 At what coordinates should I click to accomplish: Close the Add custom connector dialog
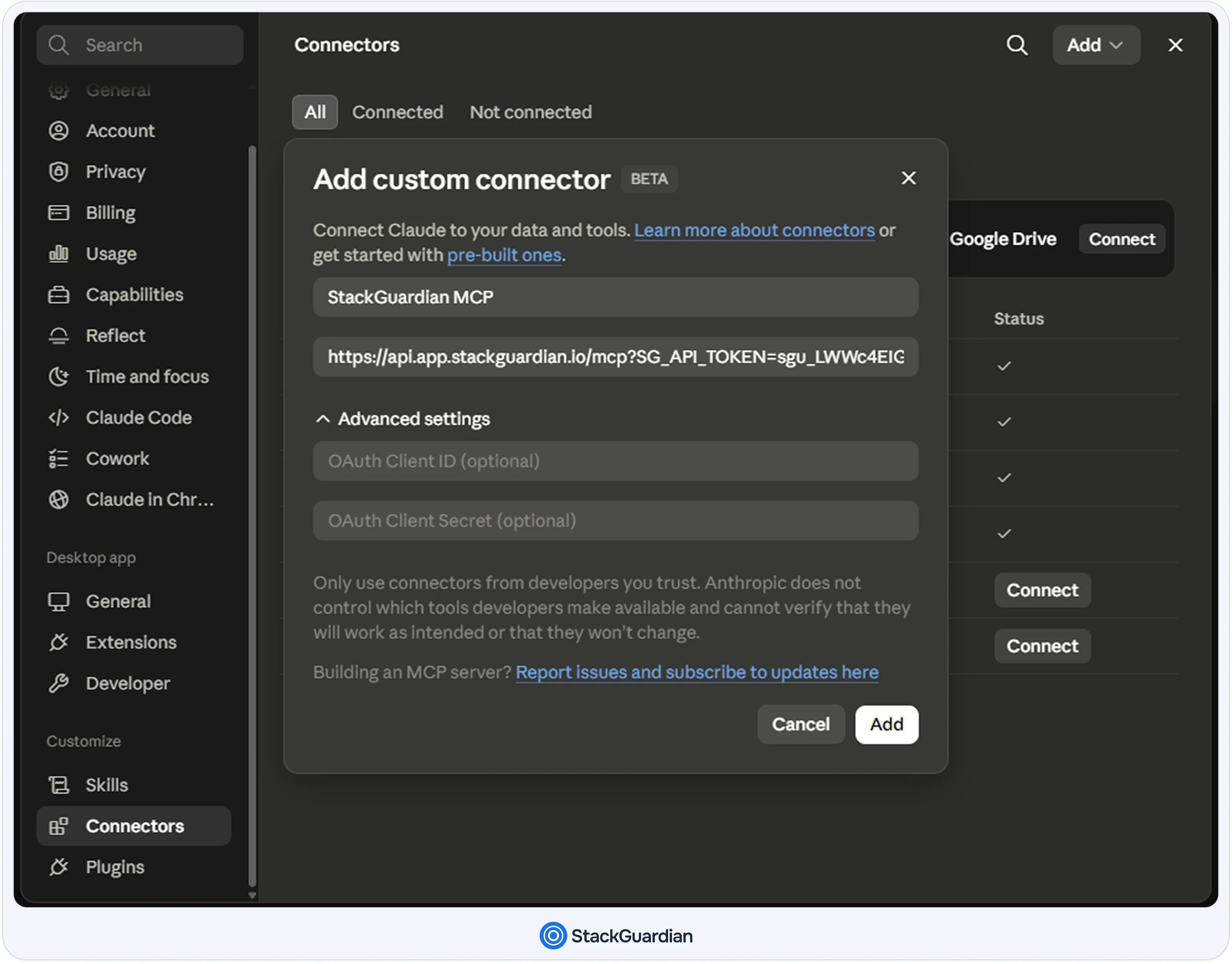908,178
